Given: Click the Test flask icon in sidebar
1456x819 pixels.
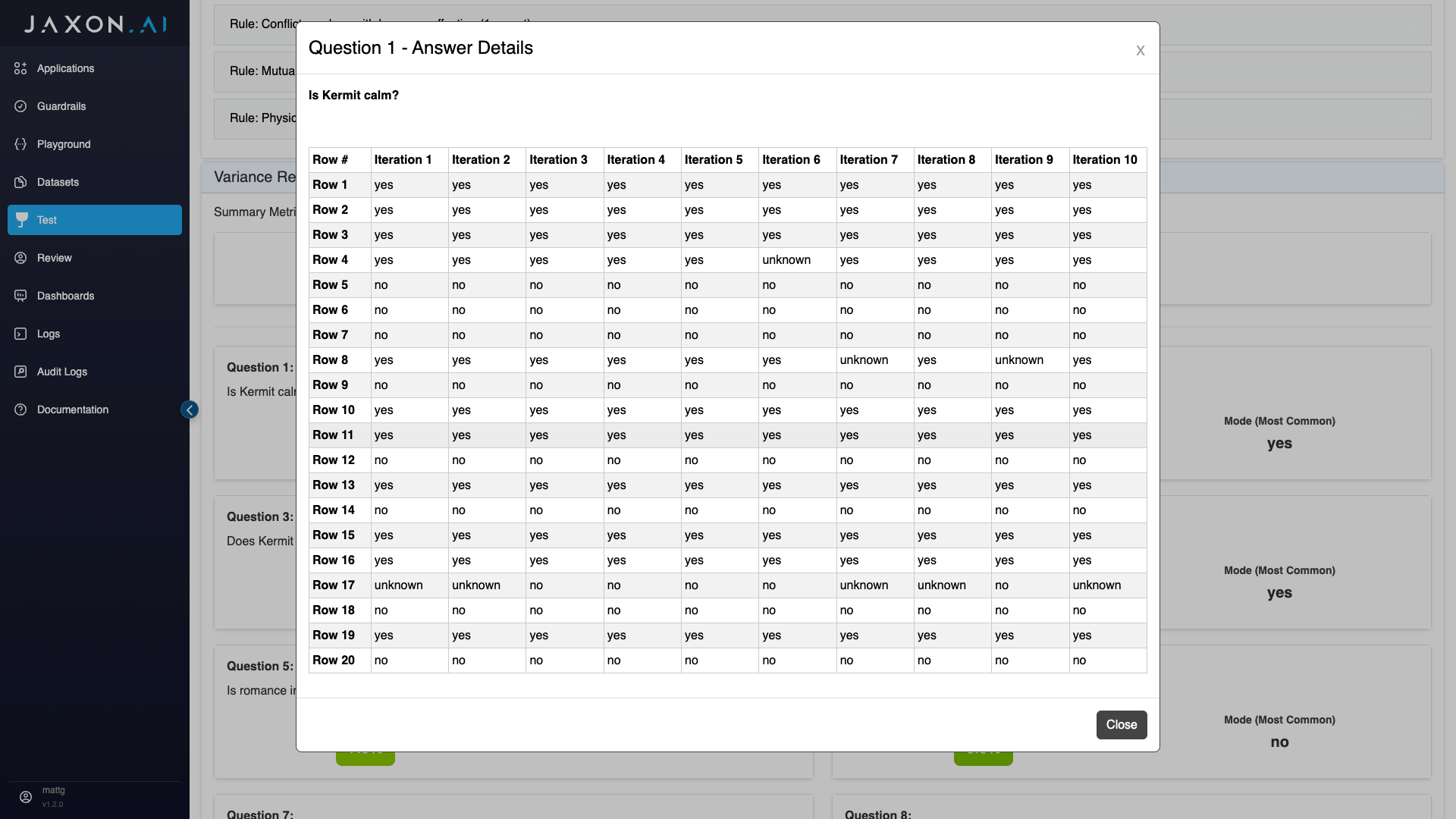Looking at the screenshot, I should pos(21,220).
